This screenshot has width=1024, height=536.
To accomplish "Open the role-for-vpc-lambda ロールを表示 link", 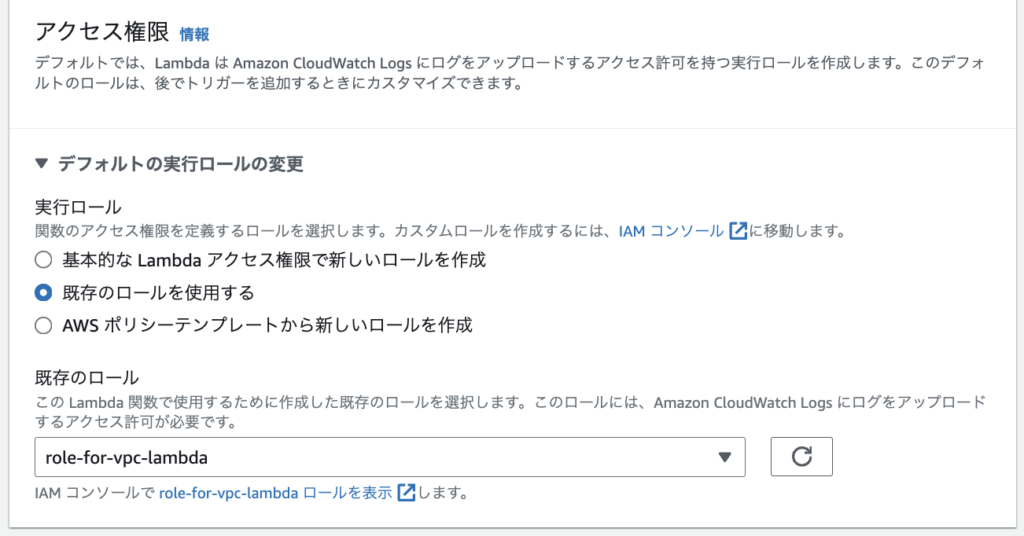I will coord(276,492).
